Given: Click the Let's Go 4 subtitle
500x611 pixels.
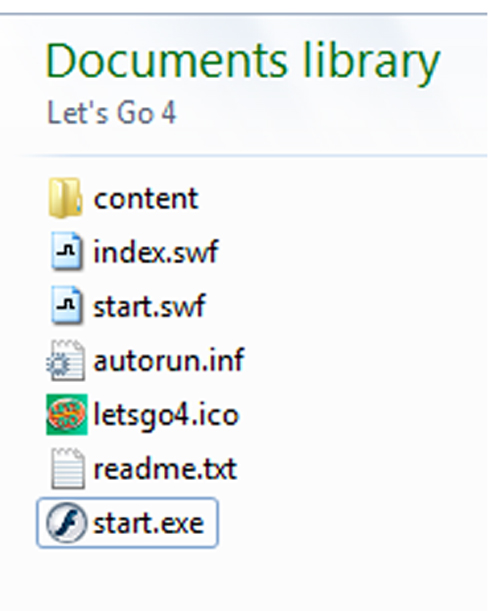Looking at the screenshot, I should pyautogui.click(x=111, y=113).
